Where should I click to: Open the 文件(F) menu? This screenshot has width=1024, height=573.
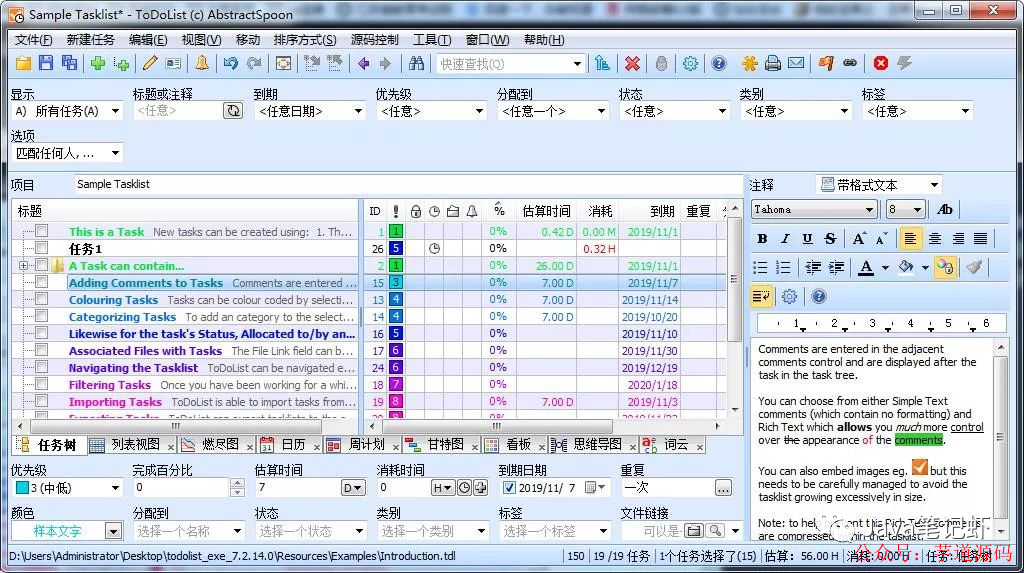[33, 40]
